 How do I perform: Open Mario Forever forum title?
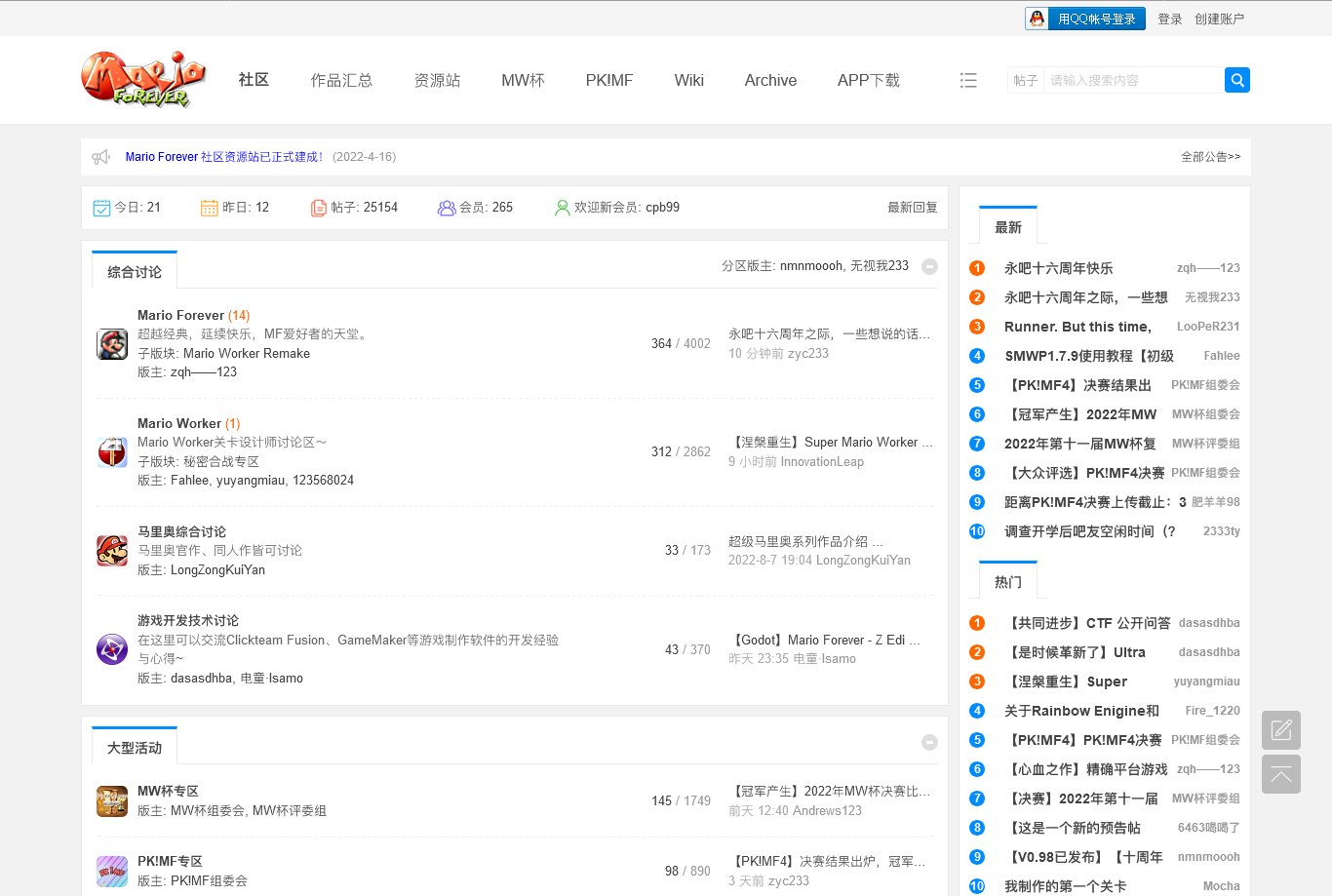pyautogui.click(x=180, y=315)
